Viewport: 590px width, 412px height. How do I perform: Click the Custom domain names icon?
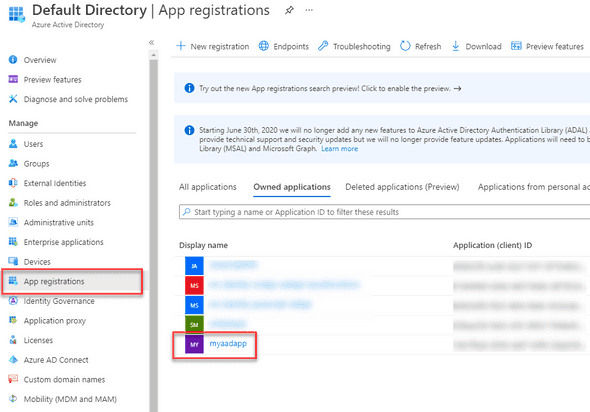[x=13, y=379]
